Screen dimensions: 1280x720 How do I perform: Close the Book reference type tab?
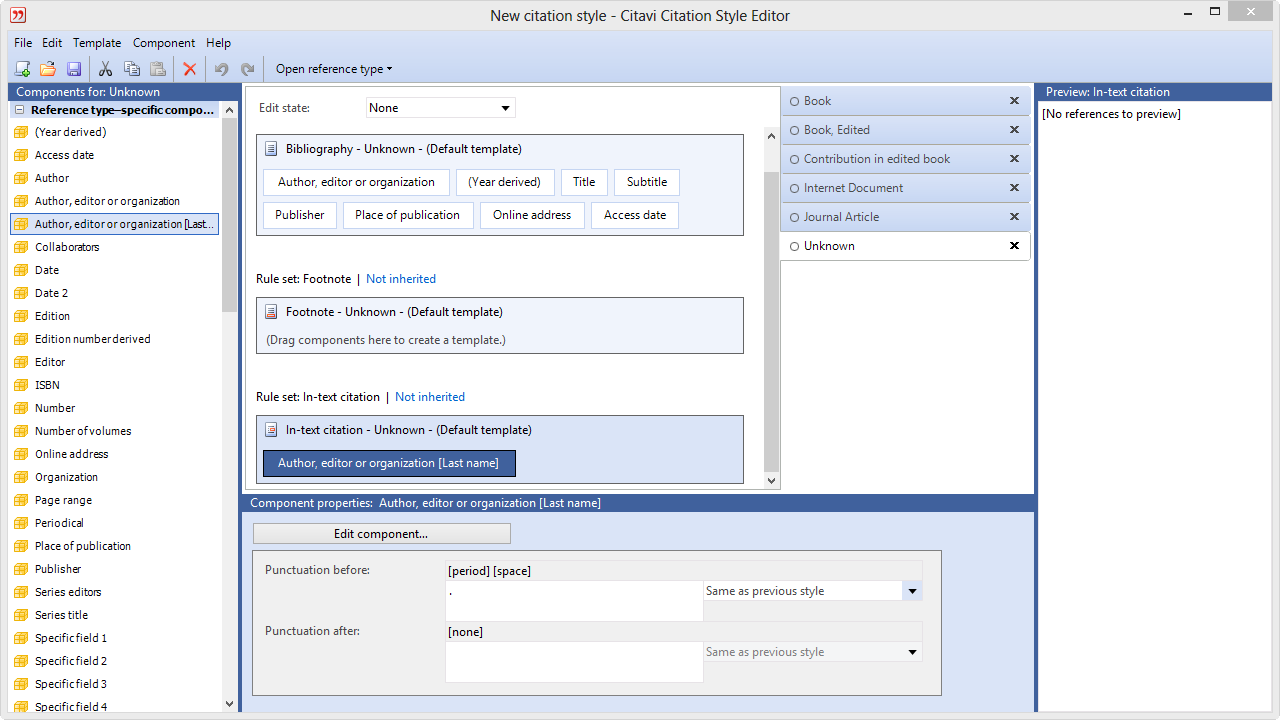click(1014, 101)
